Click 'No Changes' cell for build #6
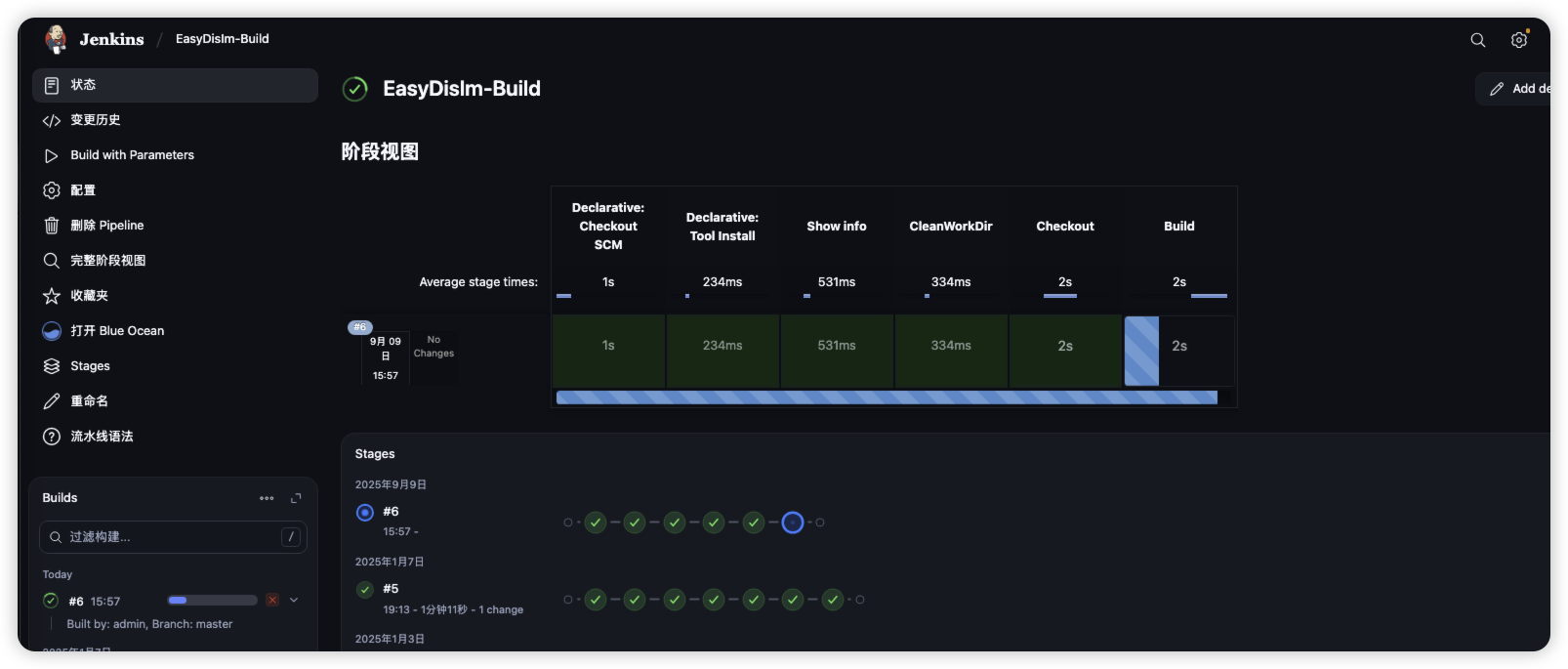The height and width of the screenshot is (669, 1568). click(433, 347)
